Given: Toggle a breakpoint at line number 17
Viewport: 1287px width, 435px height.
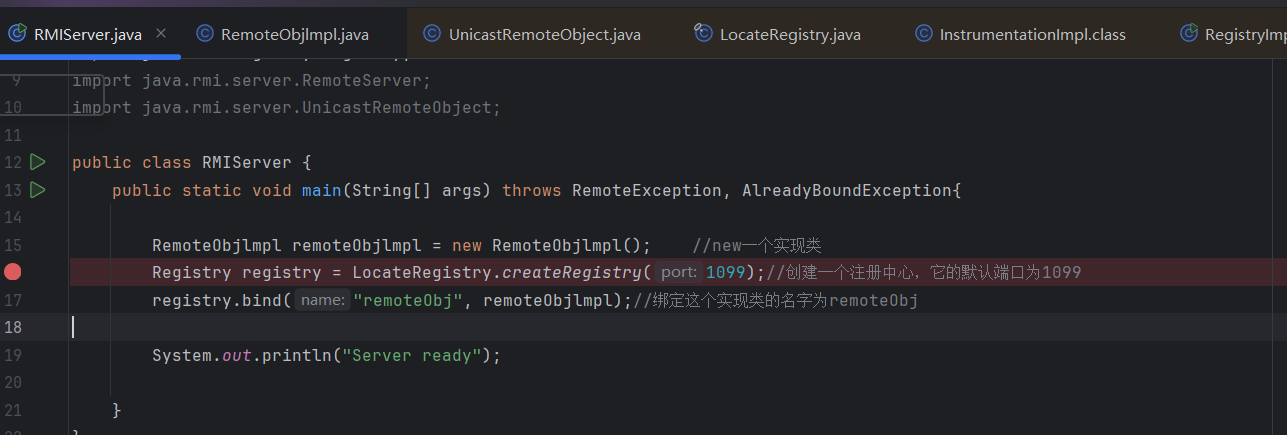Looking at the screenshot, I should [13, 300].
